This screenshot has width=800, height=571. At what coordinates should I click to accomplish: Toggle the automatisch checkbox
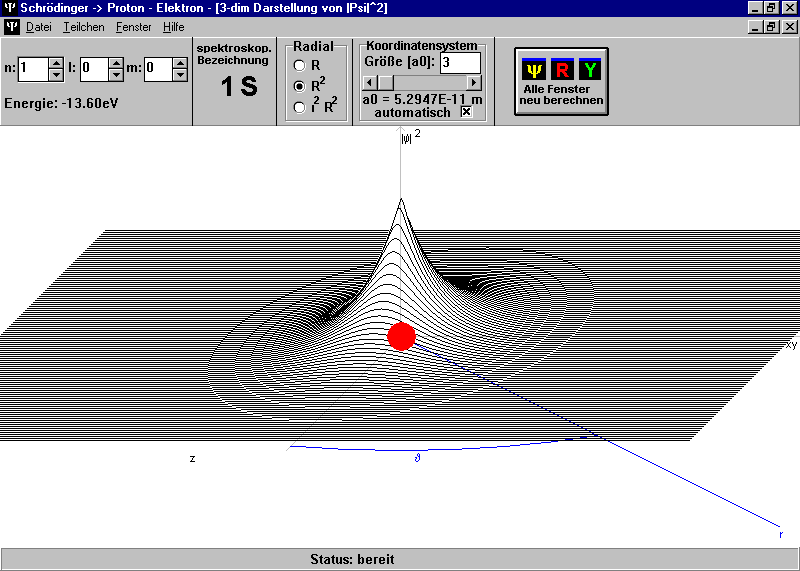point(466,112)
